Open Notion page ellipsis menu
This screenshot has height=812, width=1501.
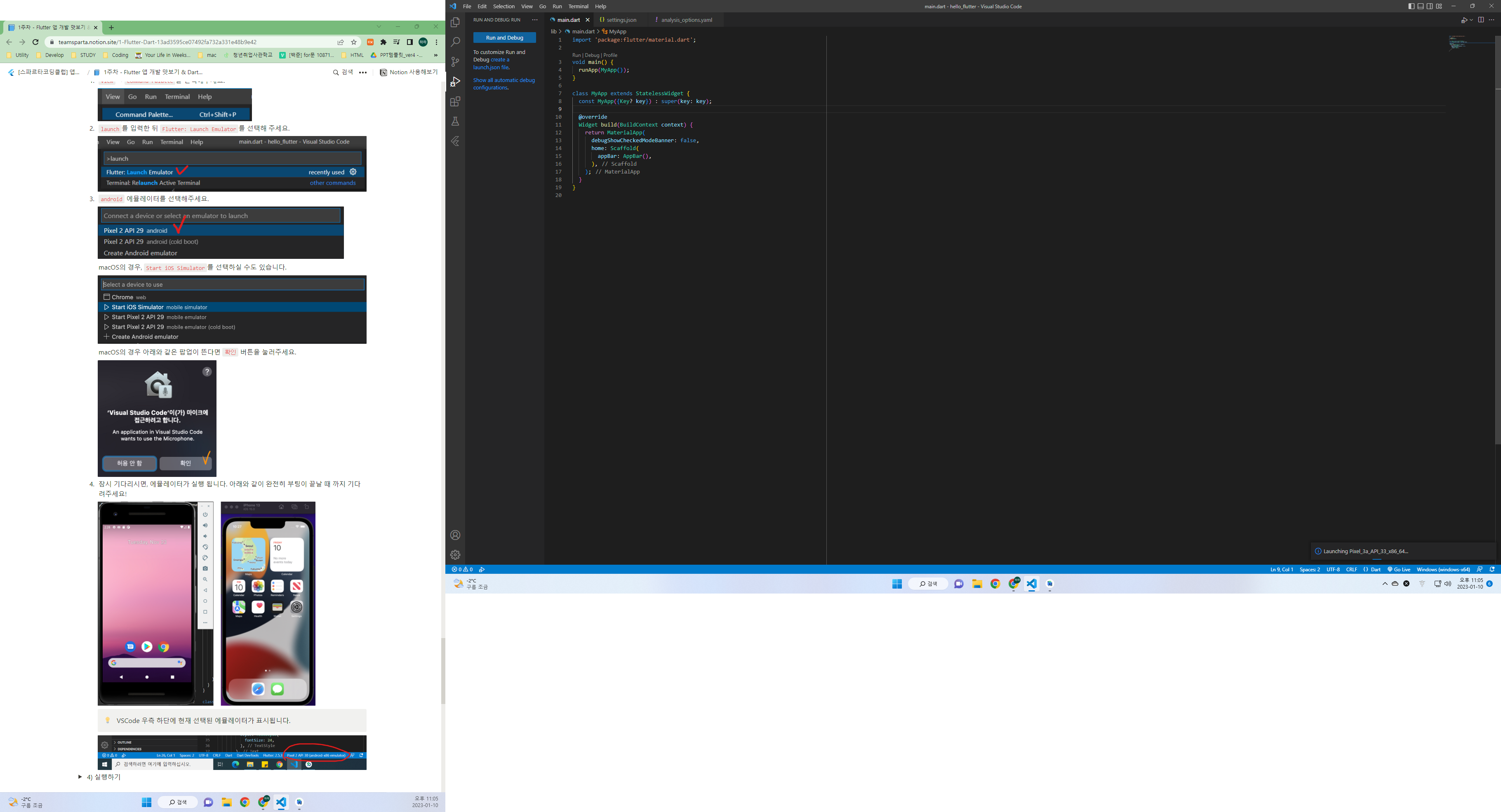(363, 72)
